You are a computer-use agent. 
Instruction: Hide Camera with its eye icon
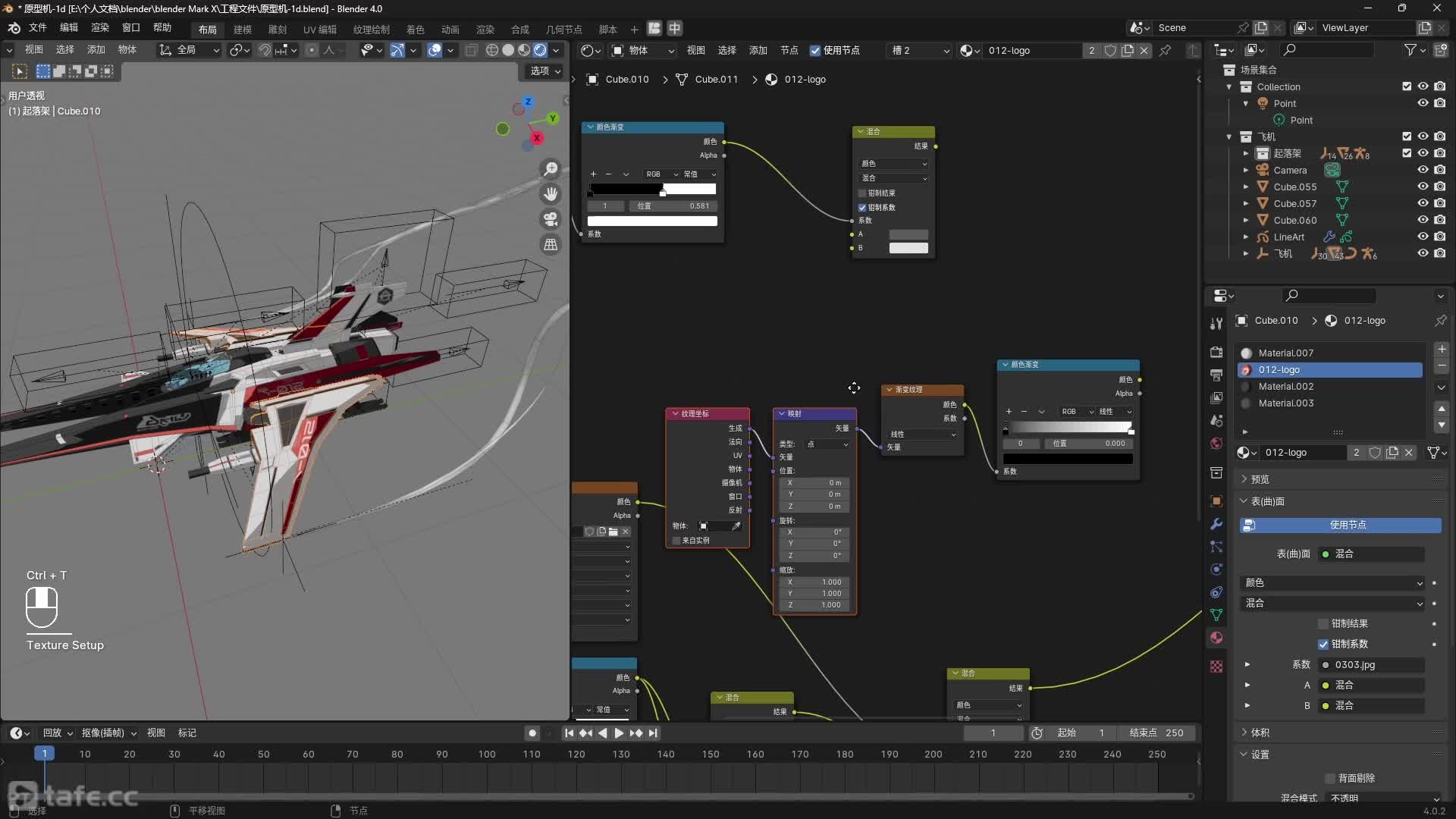[1423, 170]
